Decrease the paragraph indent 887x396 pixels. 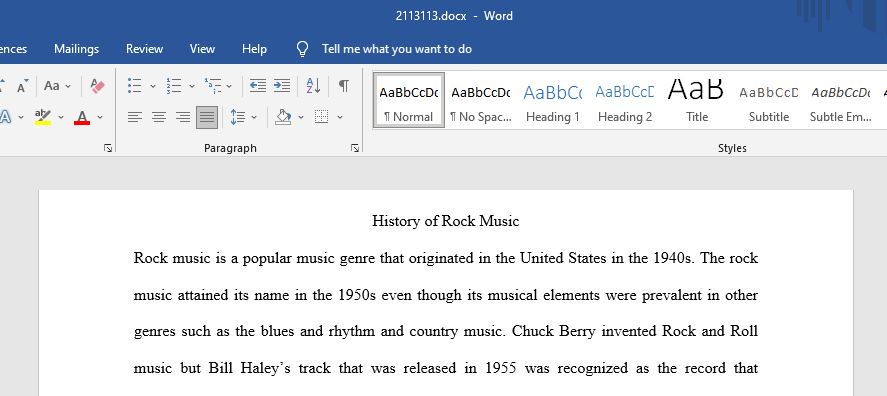tap(258, 86)
